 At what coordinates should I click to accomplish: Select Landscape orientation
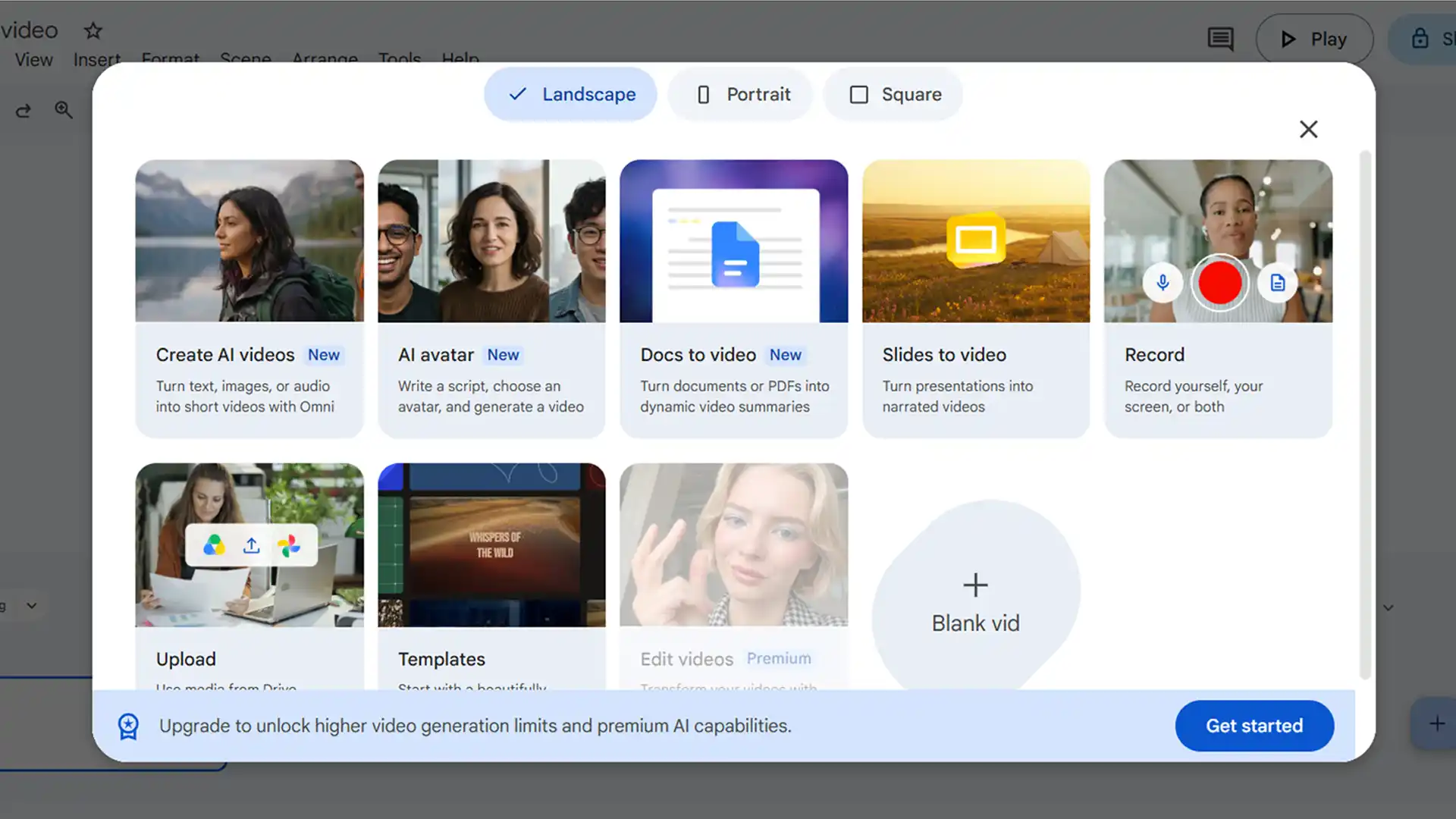click(570, 94)
